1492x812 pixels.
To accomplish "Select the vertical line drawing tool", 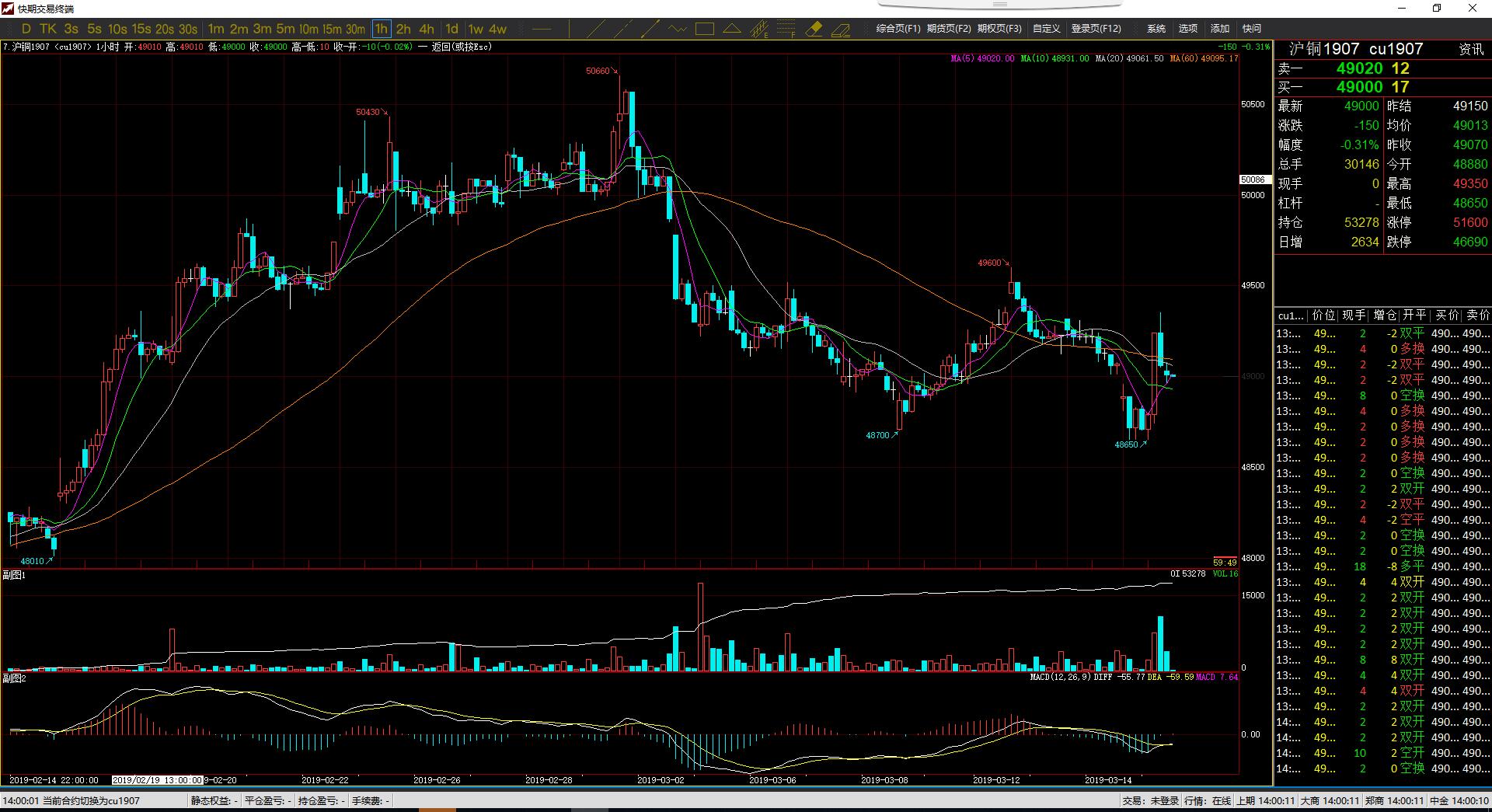I will [x=569, y=29].
